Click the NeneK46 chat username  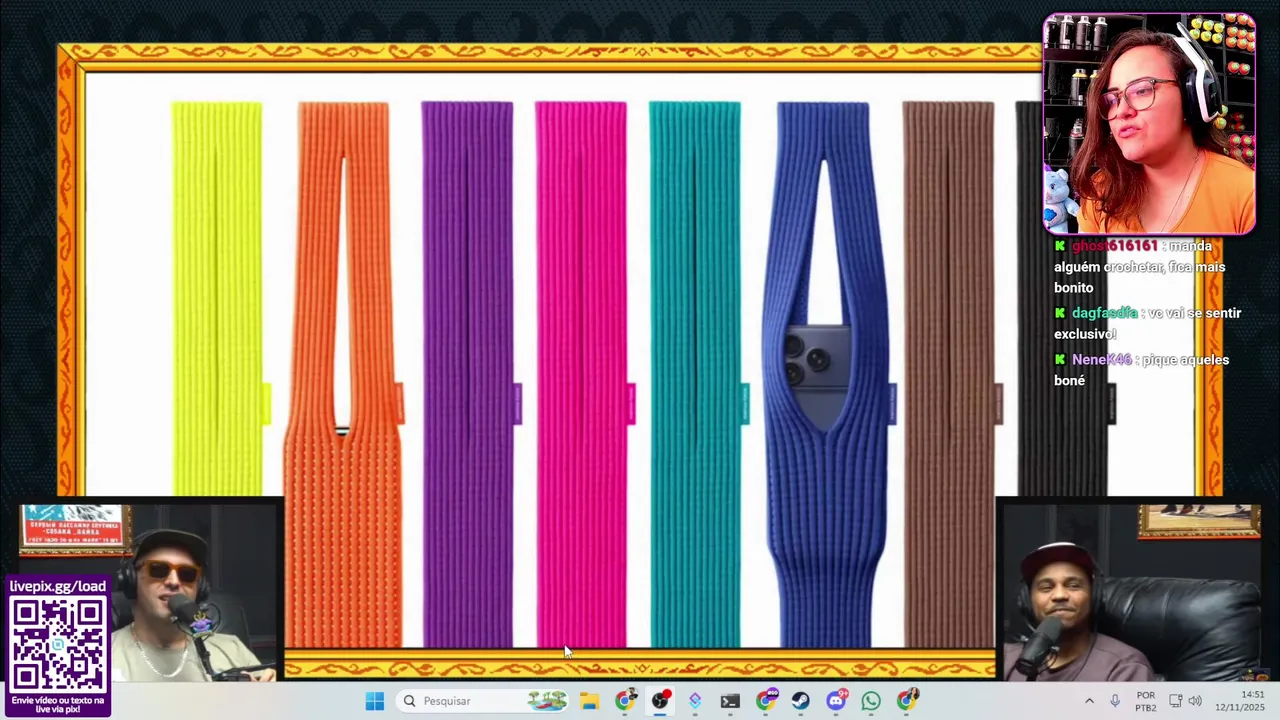pyautogui.click(x=1101, y=360)
